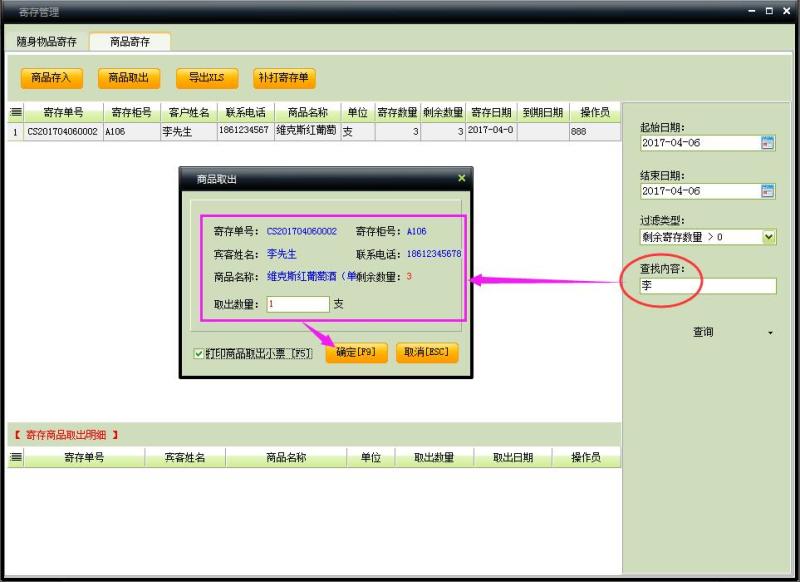
Task: Select the 商品寄存 tab
Action: coord(130,42)
